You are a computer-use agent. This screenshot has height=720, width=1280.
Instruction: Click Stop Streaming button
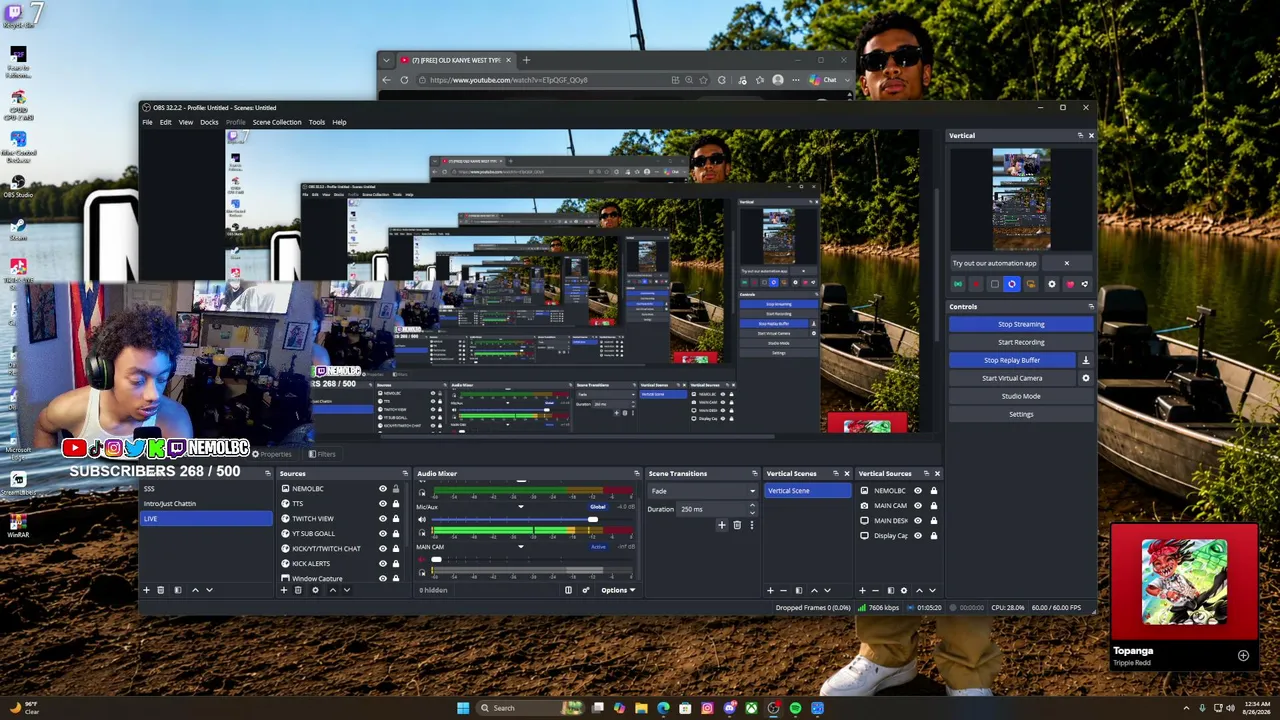1021,324
